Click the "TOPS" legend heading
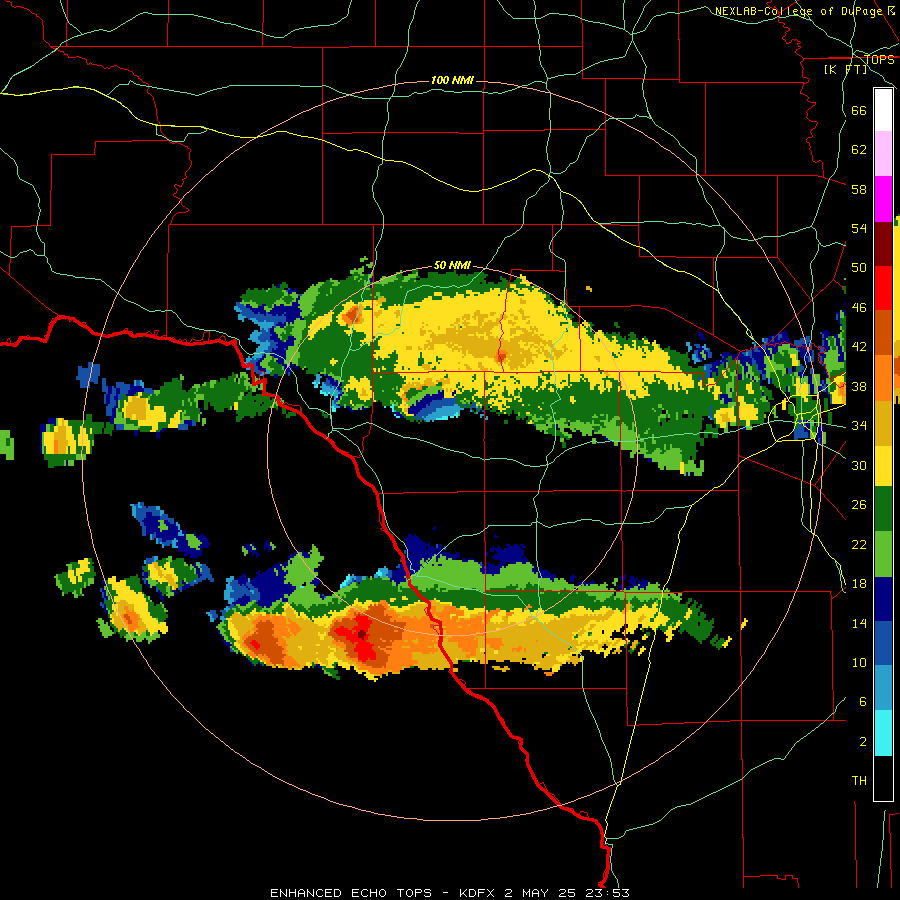Image resolution: width=900 pixels, height=900 pixels. coord(879,59)
